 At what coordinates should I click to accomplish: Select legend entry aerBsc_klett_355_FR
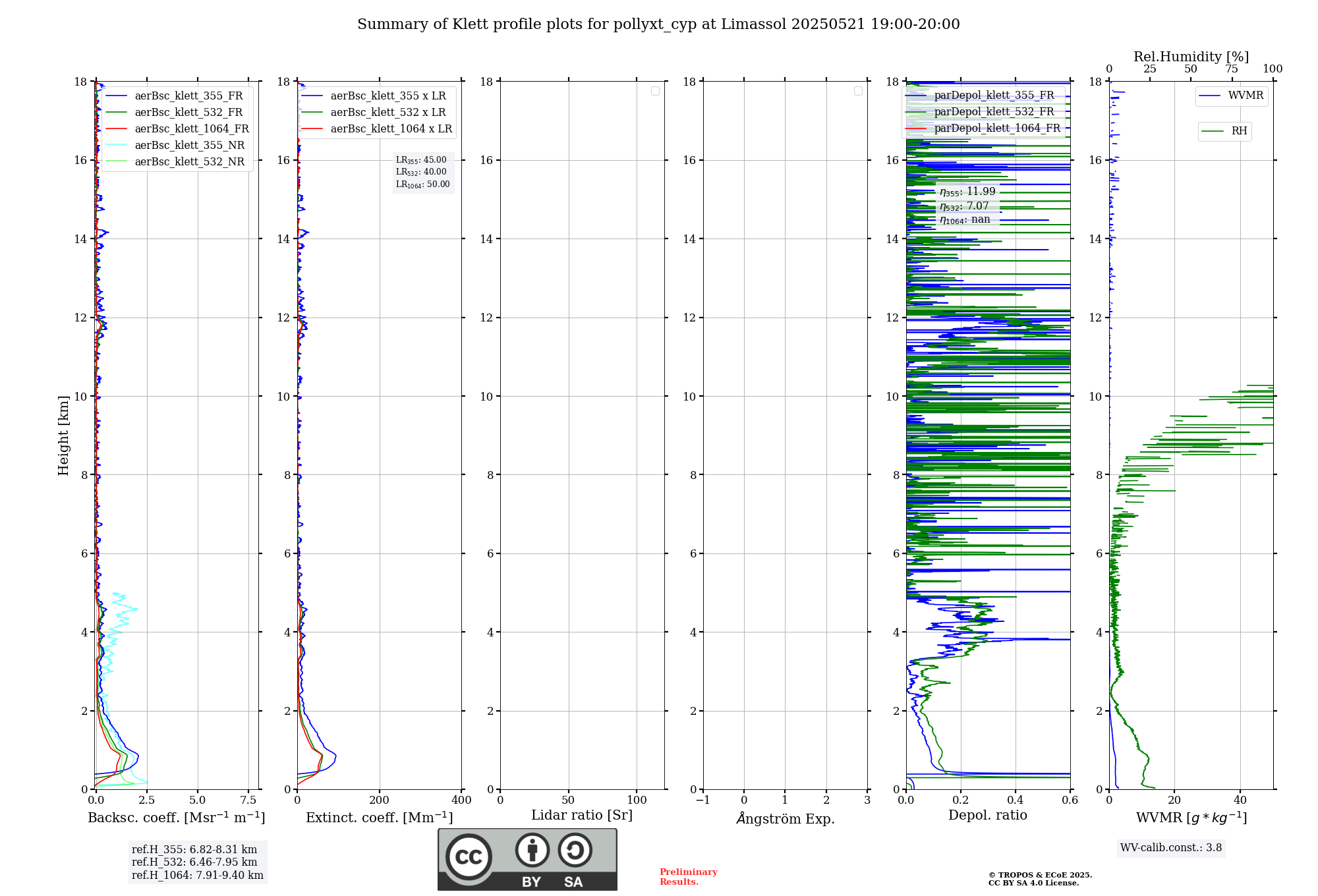click(176, 96)
